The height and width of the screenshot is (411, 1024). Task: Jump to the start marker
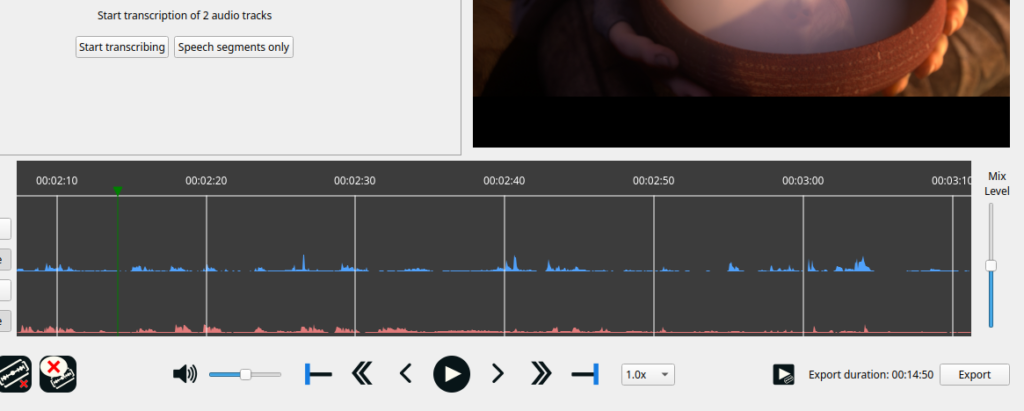[318, 374]
